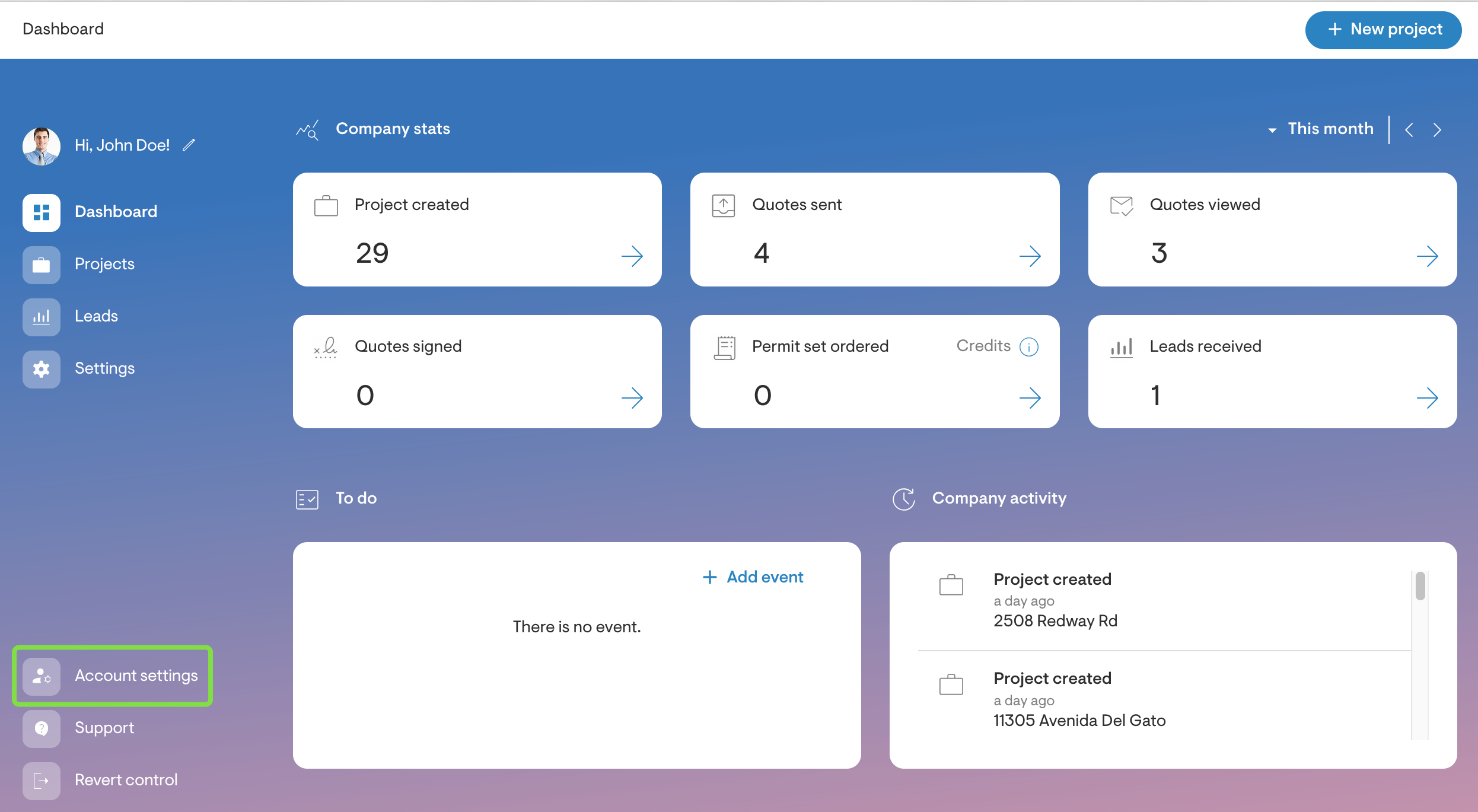Screen dimensions: 1478x812
Task: Open activity entry 11305 Avenida Del Gato
Action: [x=1164, y=699]
